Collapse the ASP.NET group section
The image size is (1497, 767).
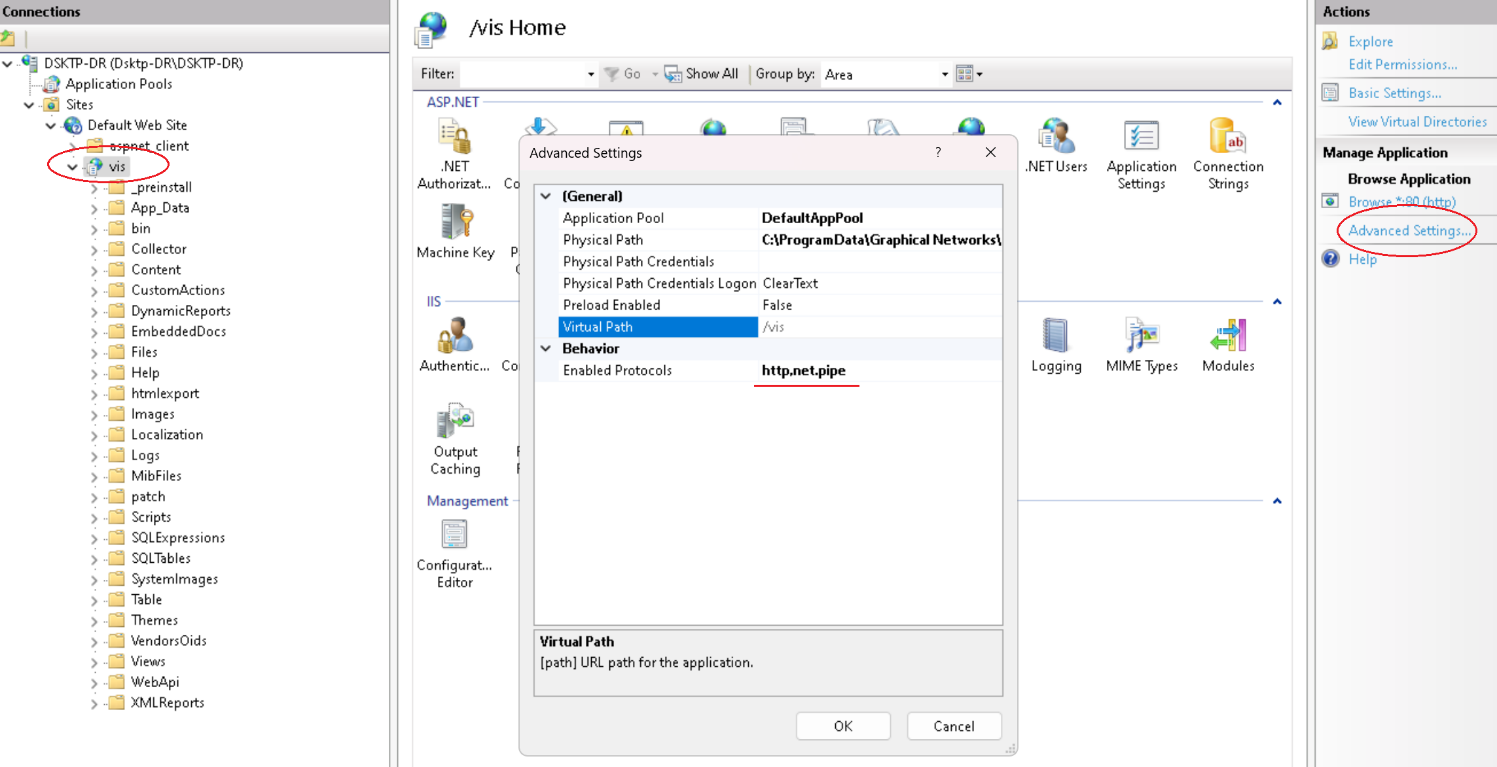(x=1277, y=103)
